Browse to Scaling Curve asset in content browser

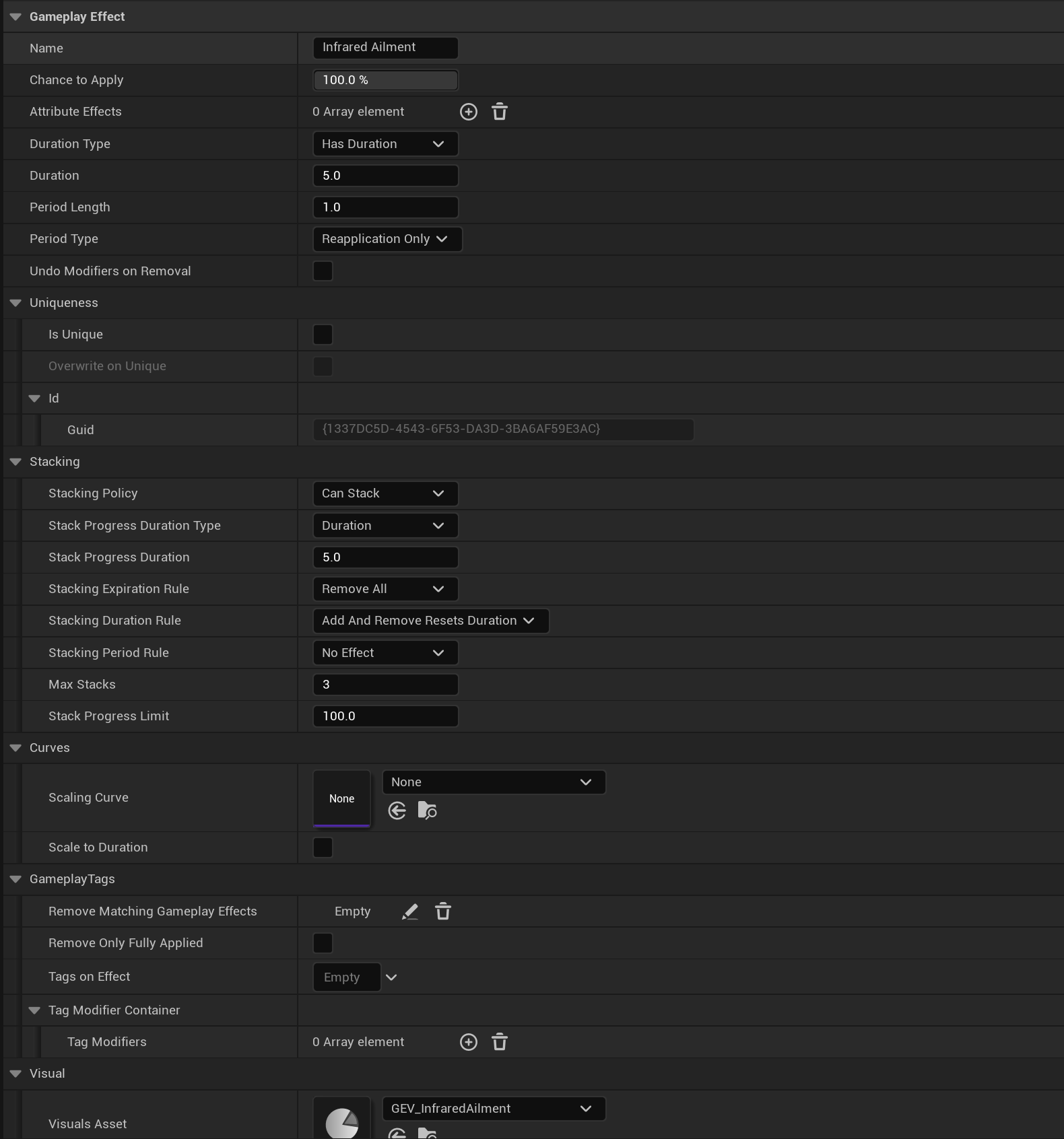tap(428, 810)
